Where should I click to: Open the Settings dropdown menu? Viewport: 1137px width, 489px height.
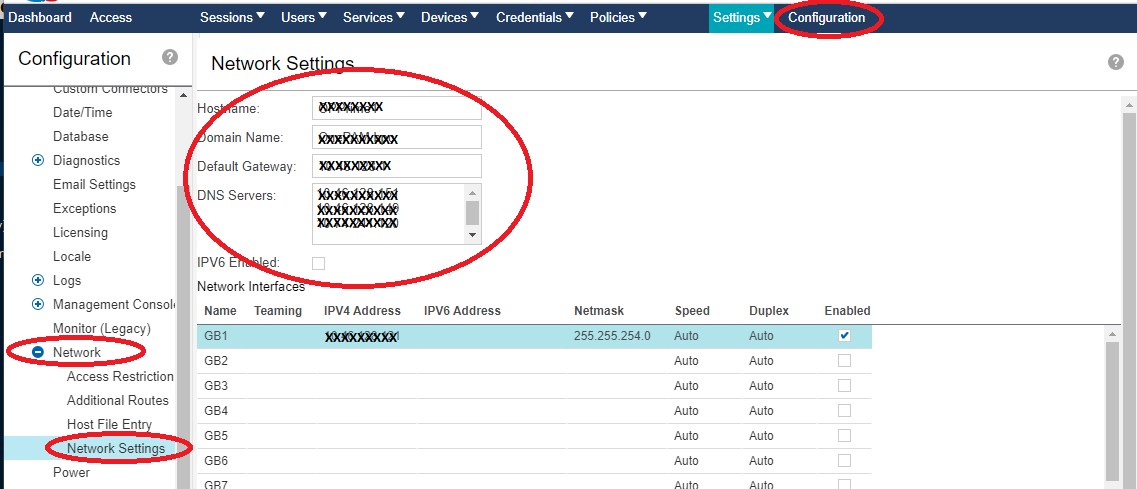click(741, 17)
